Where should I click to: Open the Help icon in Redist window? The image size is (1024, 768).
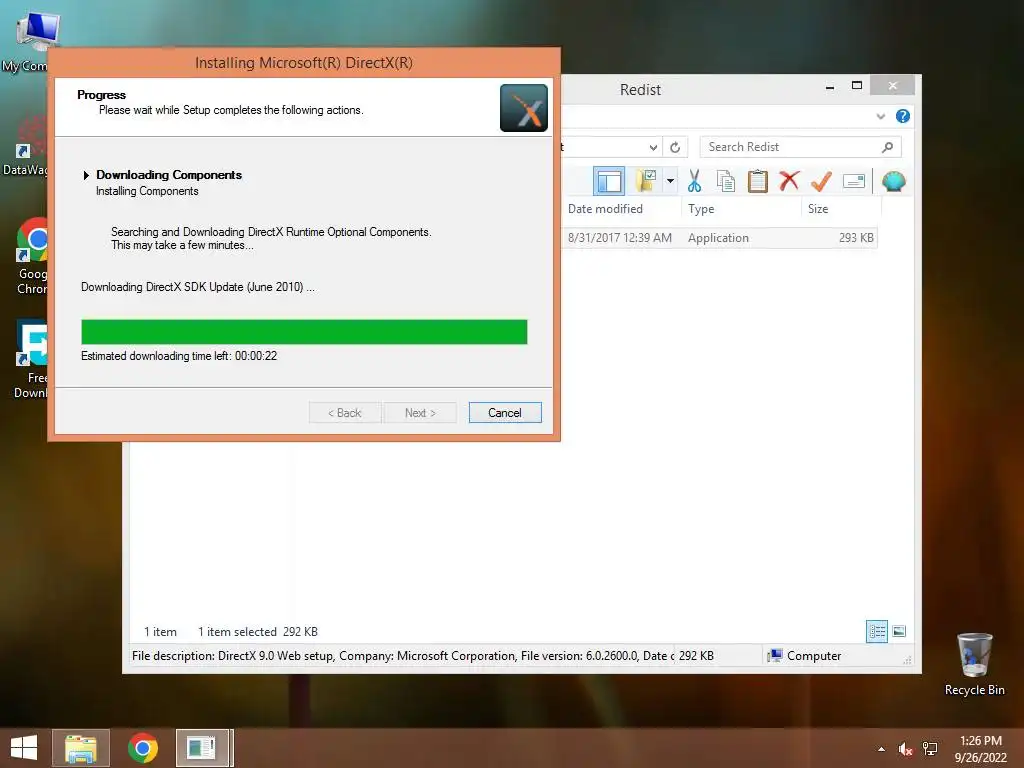tap(903, 116)
